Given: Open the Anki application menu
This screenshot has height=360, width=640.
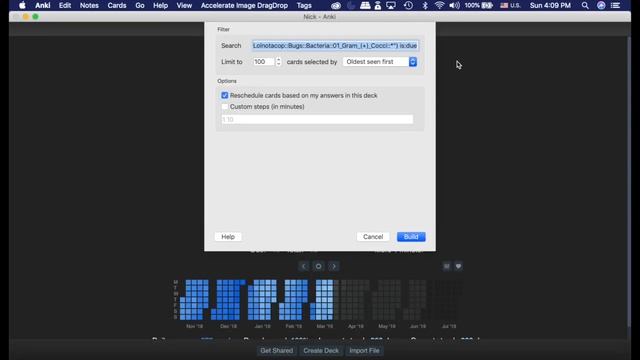Looking at the screenshot, I should [42, 5].
